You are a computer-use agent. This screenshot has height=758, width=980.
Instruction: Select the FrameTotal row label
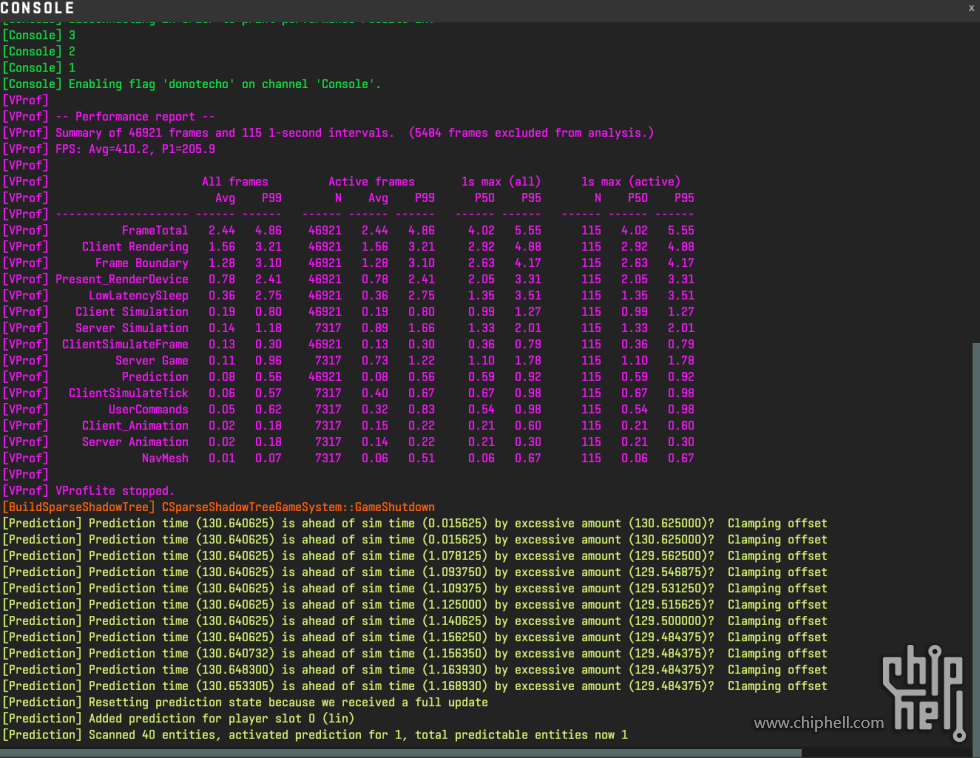(155, 230)
